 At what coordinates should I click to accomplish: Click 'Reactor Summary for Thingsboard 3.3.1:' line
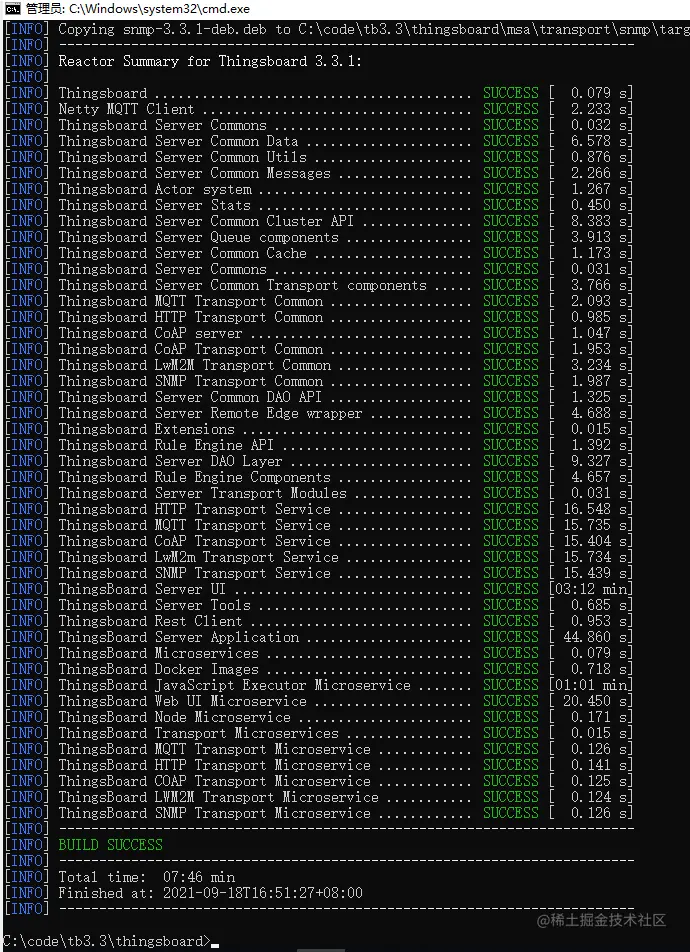click(x=210, y=61)
